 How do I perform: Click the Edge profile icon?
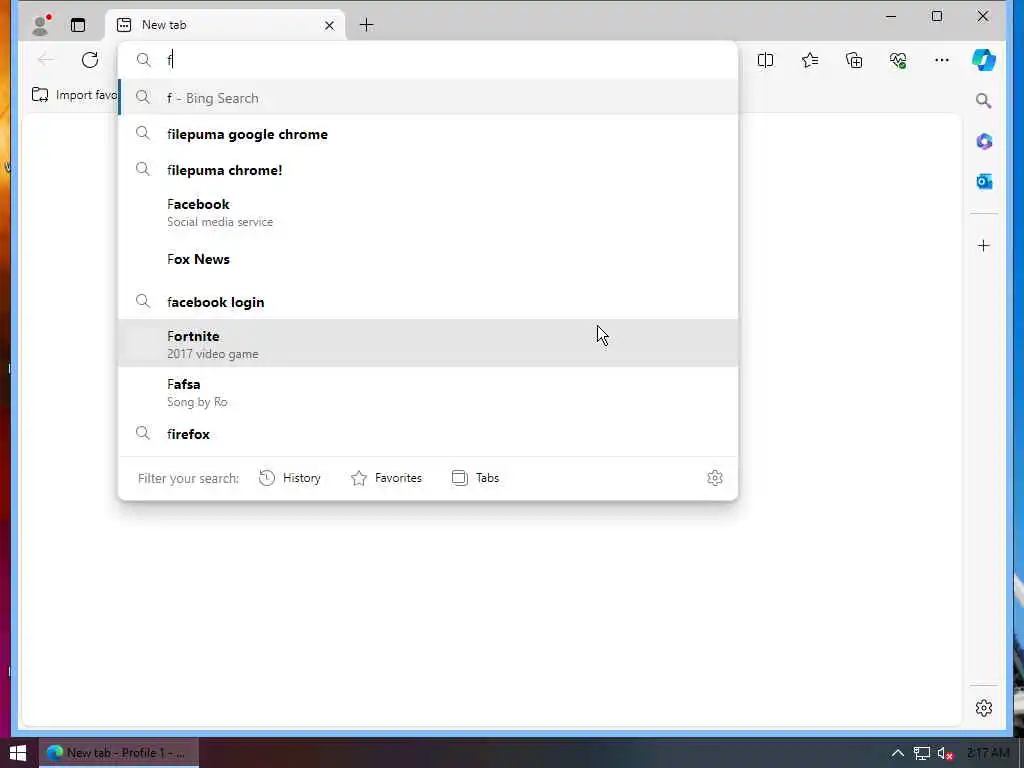[40, 25]
